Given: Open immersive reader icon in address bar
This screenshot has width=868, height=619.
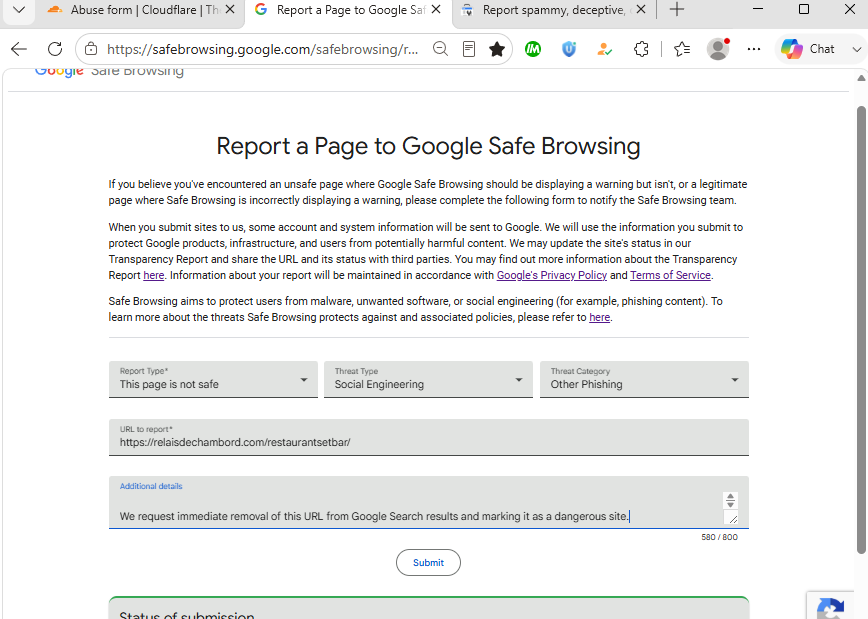Looking at the screenshot, I should (468, 49).
